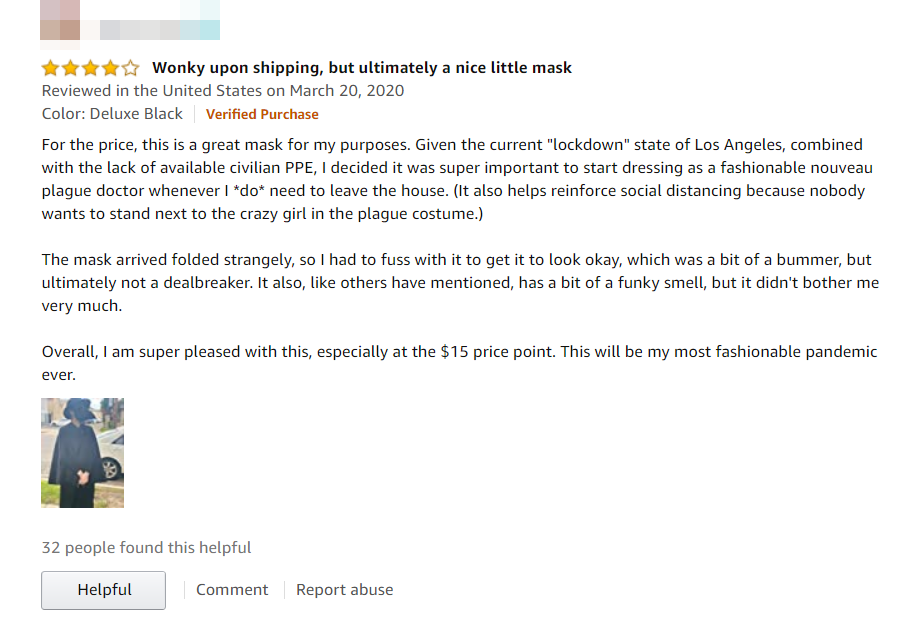
Task: Open the 'Wonky upon shipping' review title
Action: [x=362, y=68]
